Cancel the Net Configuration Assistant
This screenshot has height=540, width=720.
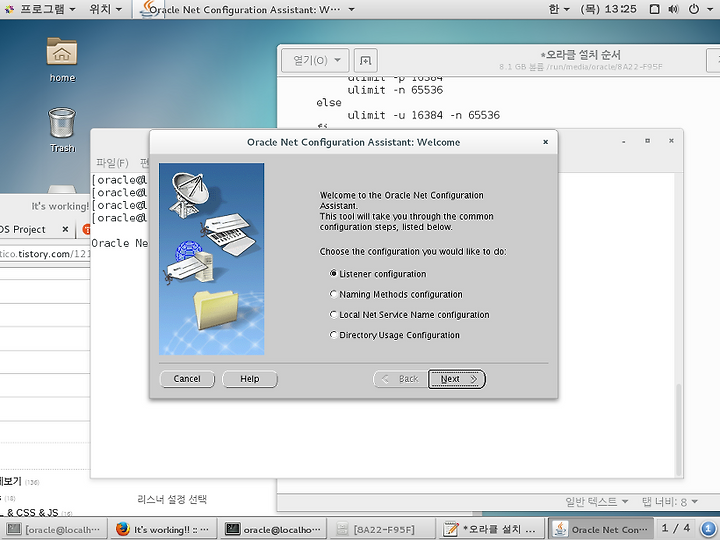pyautogui.click(x=187, y=379)
